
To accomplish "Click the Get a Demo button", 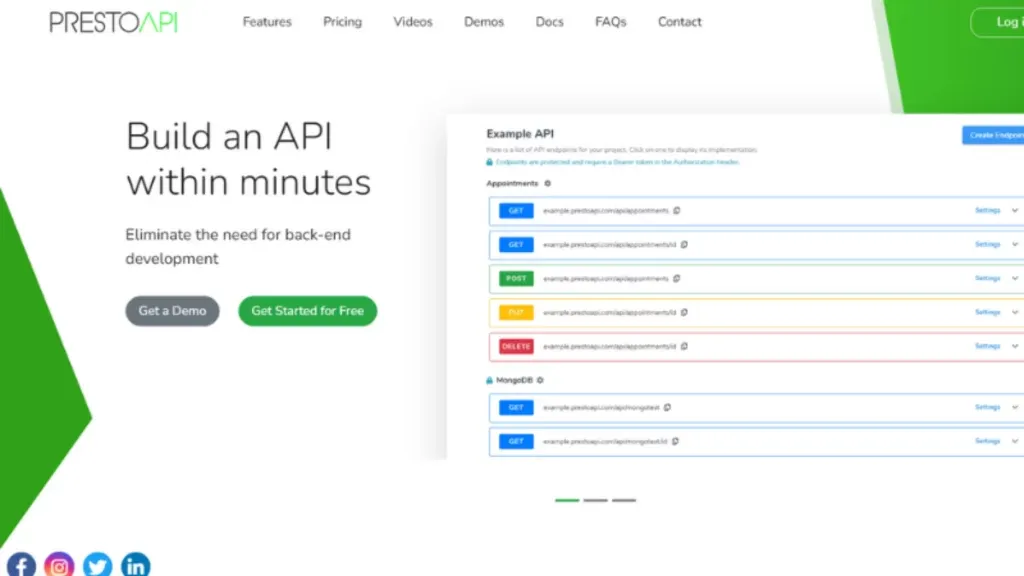I will [172, 311].
